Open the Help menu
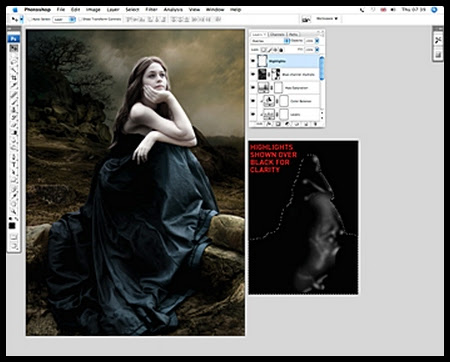 (x=235, y=10)
